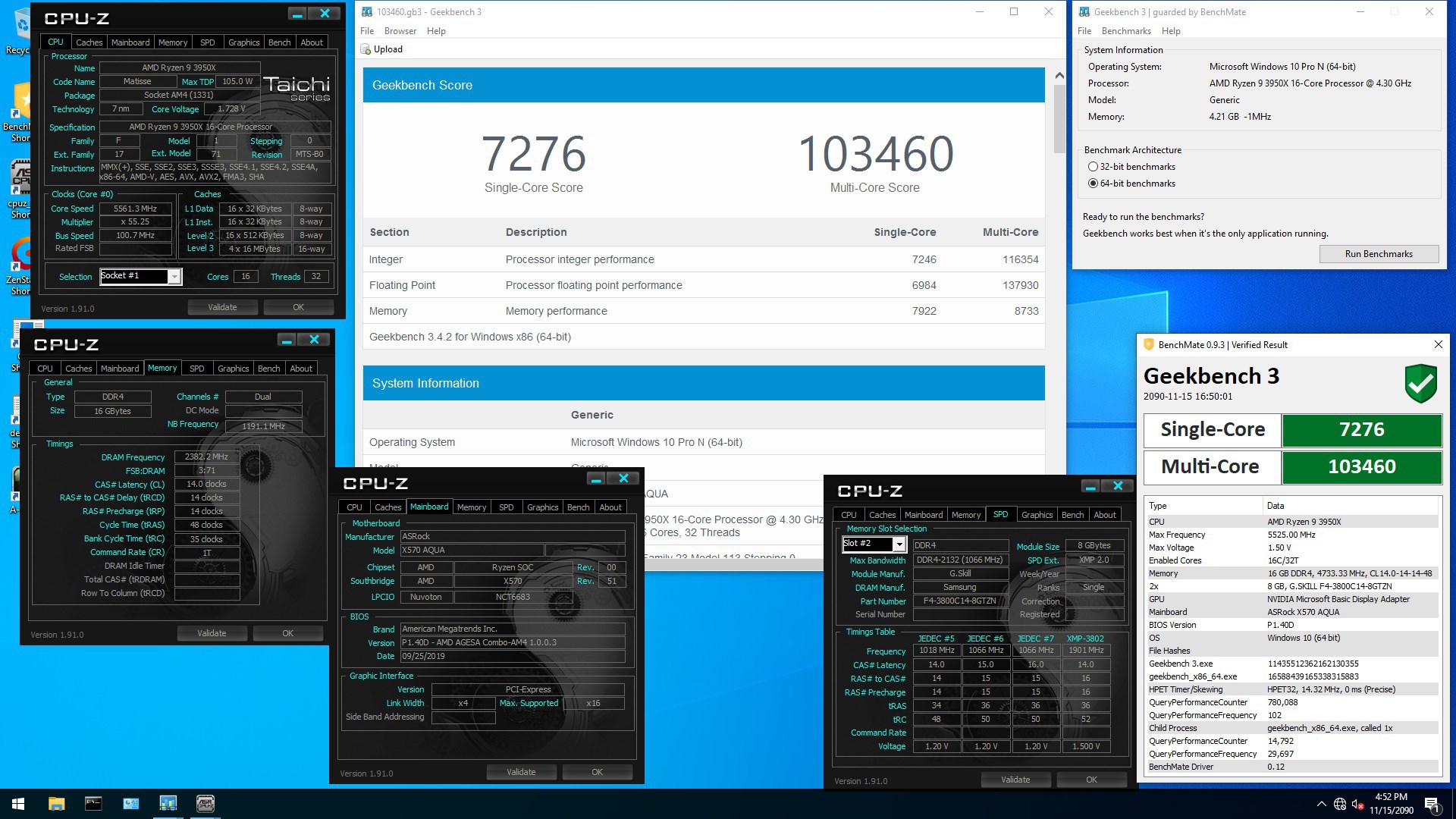This screenshot has width=1456, height=819.
Task: Expand the Slot #2 memory slot dropdown
Action: pyautogui.click(x=899, y=544)
